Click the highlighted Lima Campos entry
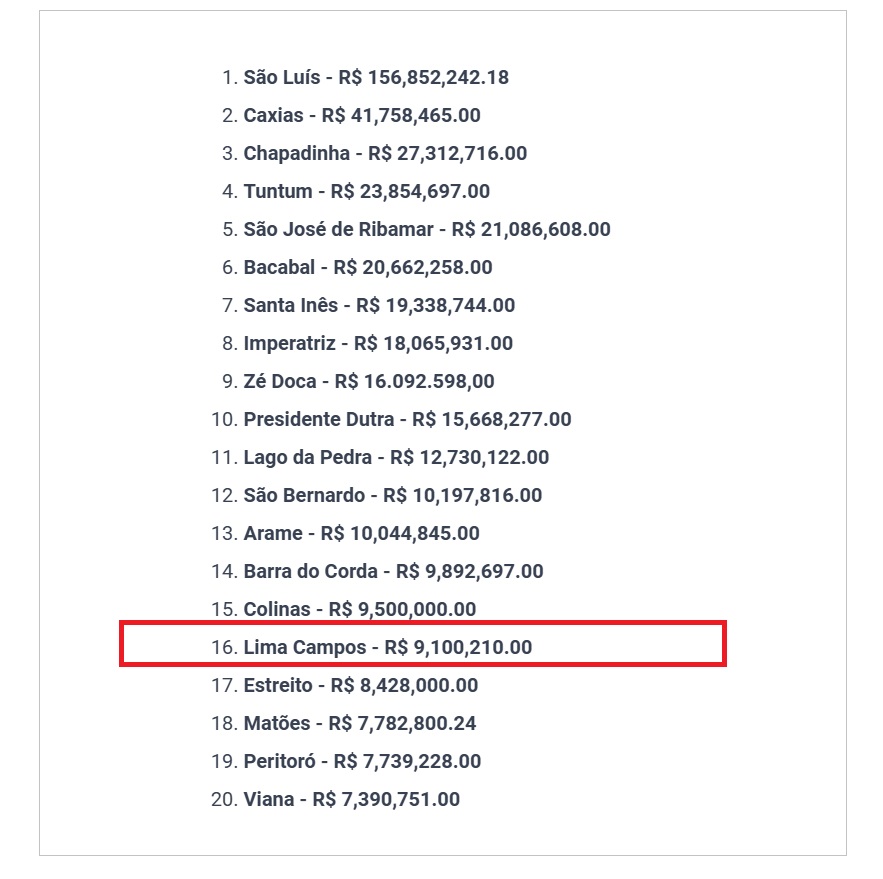 click(x=387, y=648)
